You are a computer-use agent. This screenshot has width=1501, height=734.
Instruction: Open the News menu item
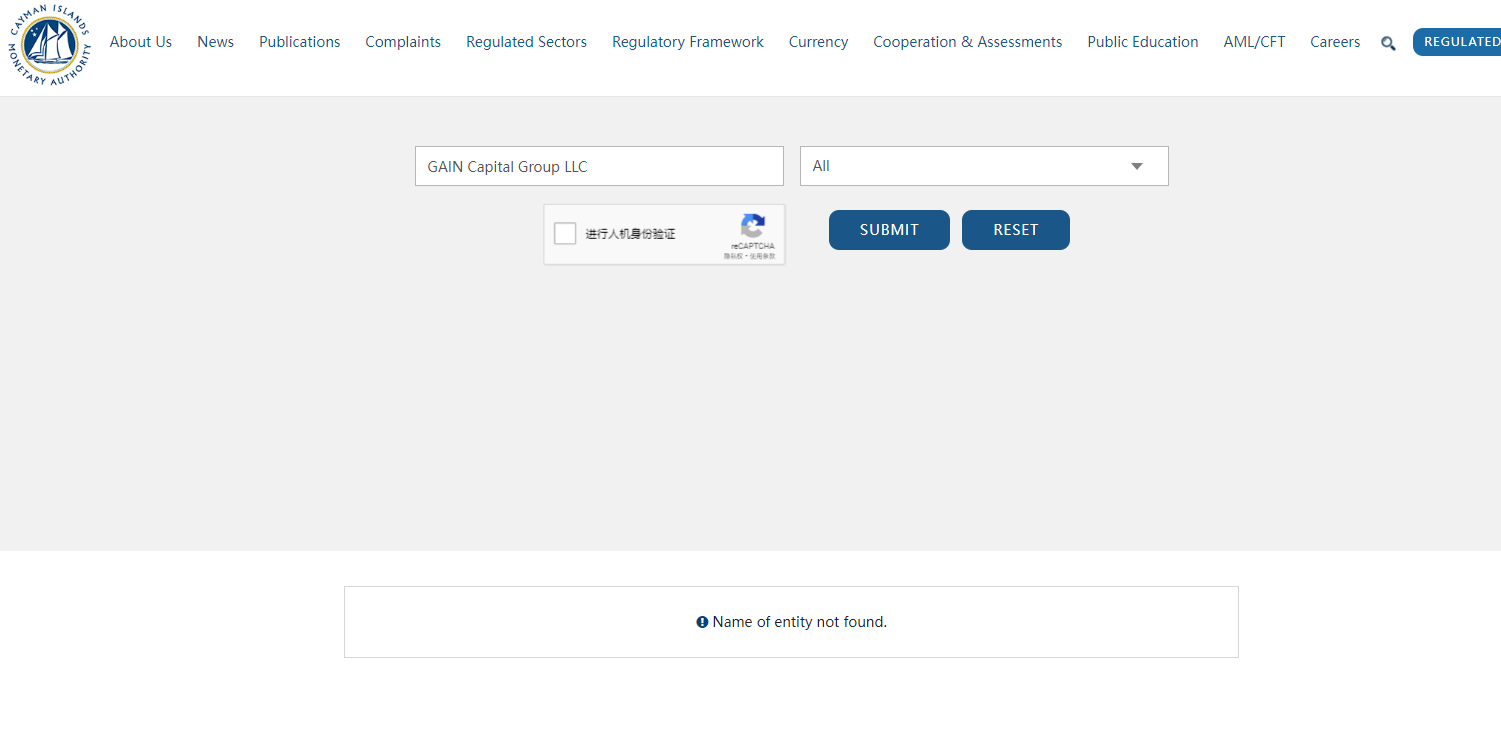coord(215,42)
